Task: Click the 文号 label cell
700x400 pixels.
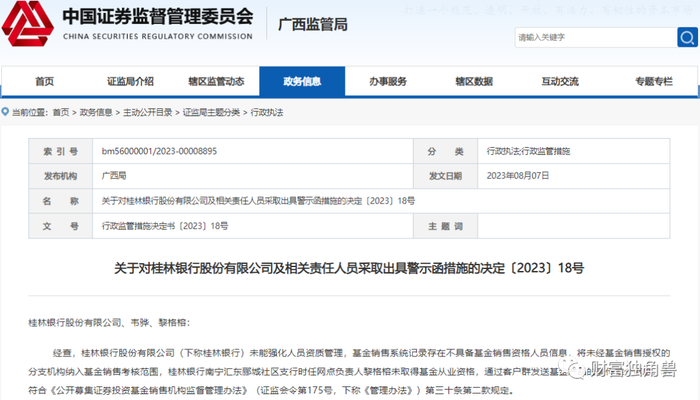Action: [61, 226]
